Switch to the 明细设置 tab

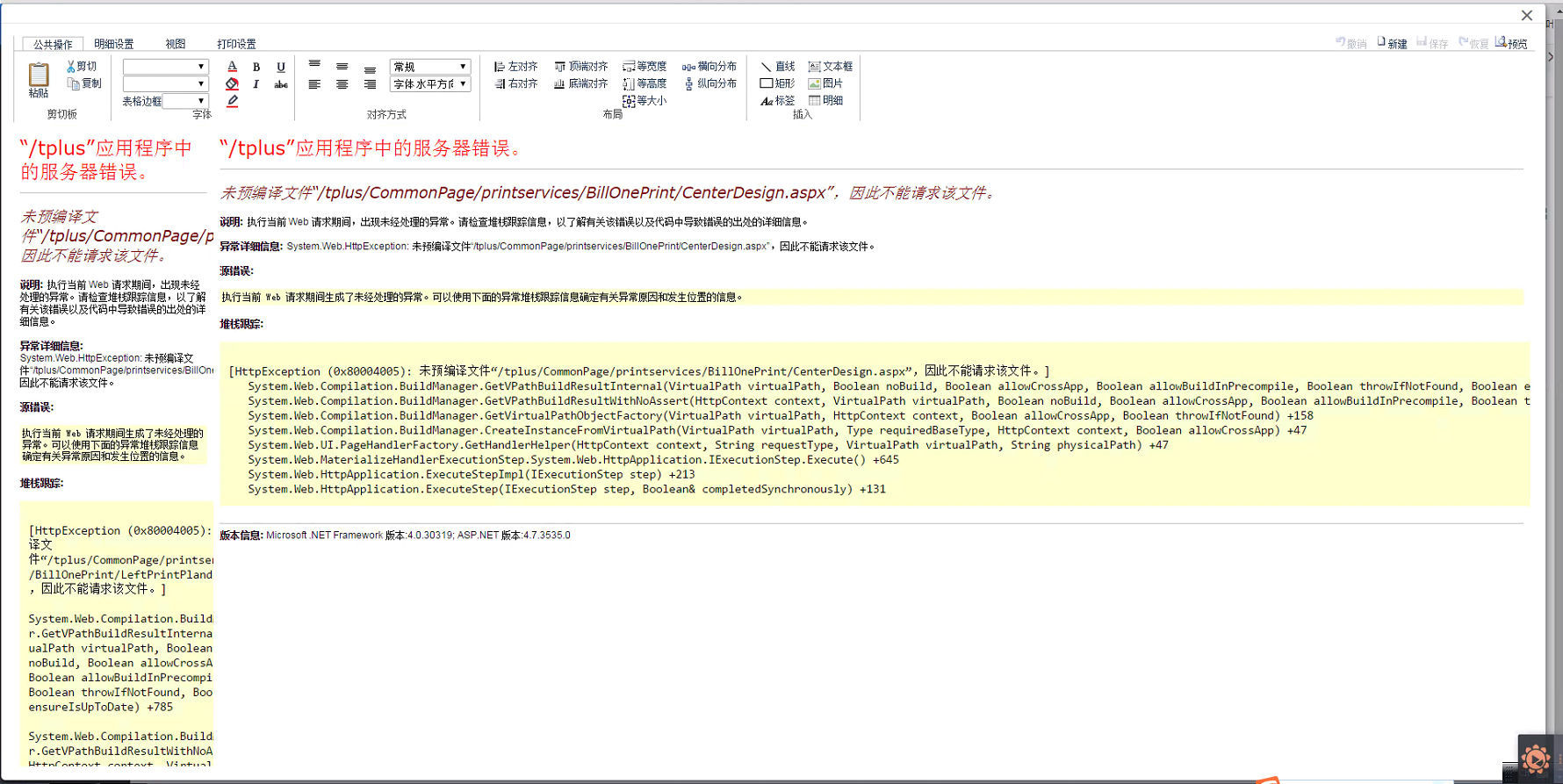tap(114, 44)
